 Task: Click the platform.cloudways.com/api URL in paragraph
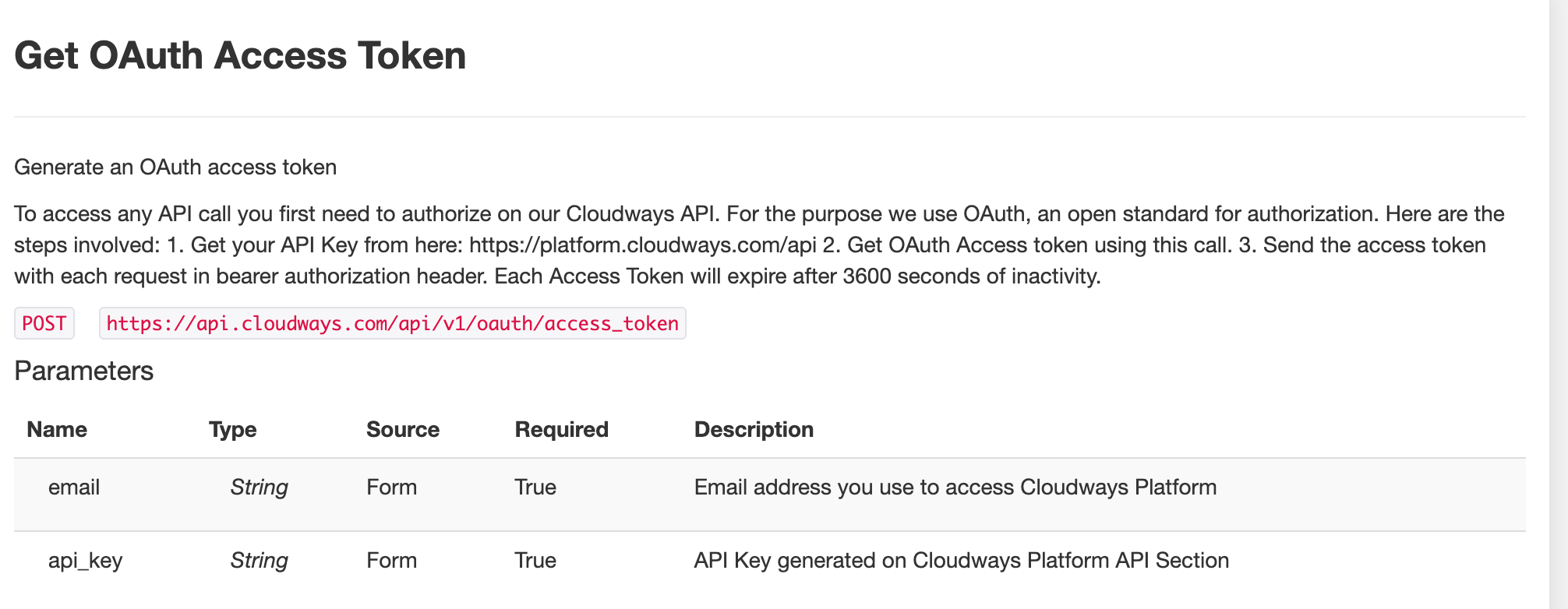[643, 245]
